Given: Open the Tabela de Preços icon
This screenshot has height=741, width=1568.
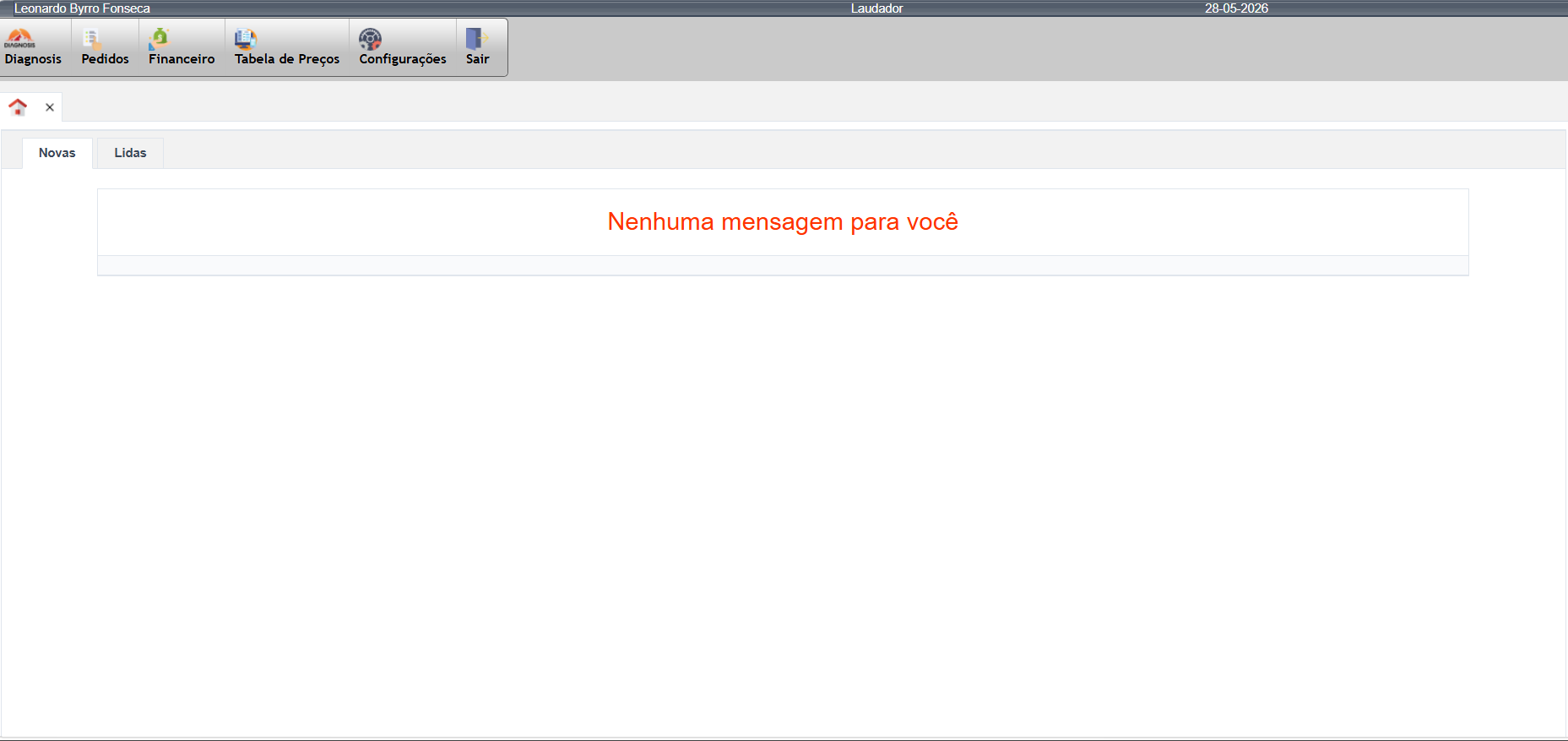Looking at the screenshot, I should 246,38.
